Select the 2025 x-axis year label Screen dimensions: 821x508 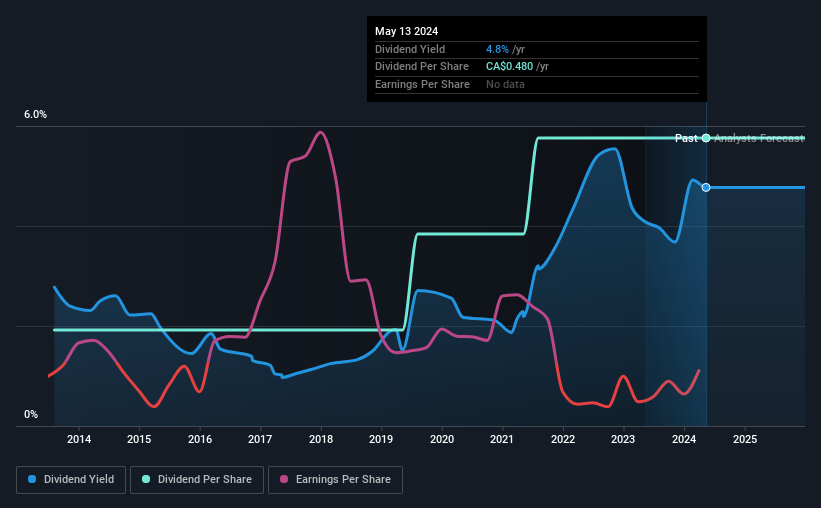[x=745, y=439]
